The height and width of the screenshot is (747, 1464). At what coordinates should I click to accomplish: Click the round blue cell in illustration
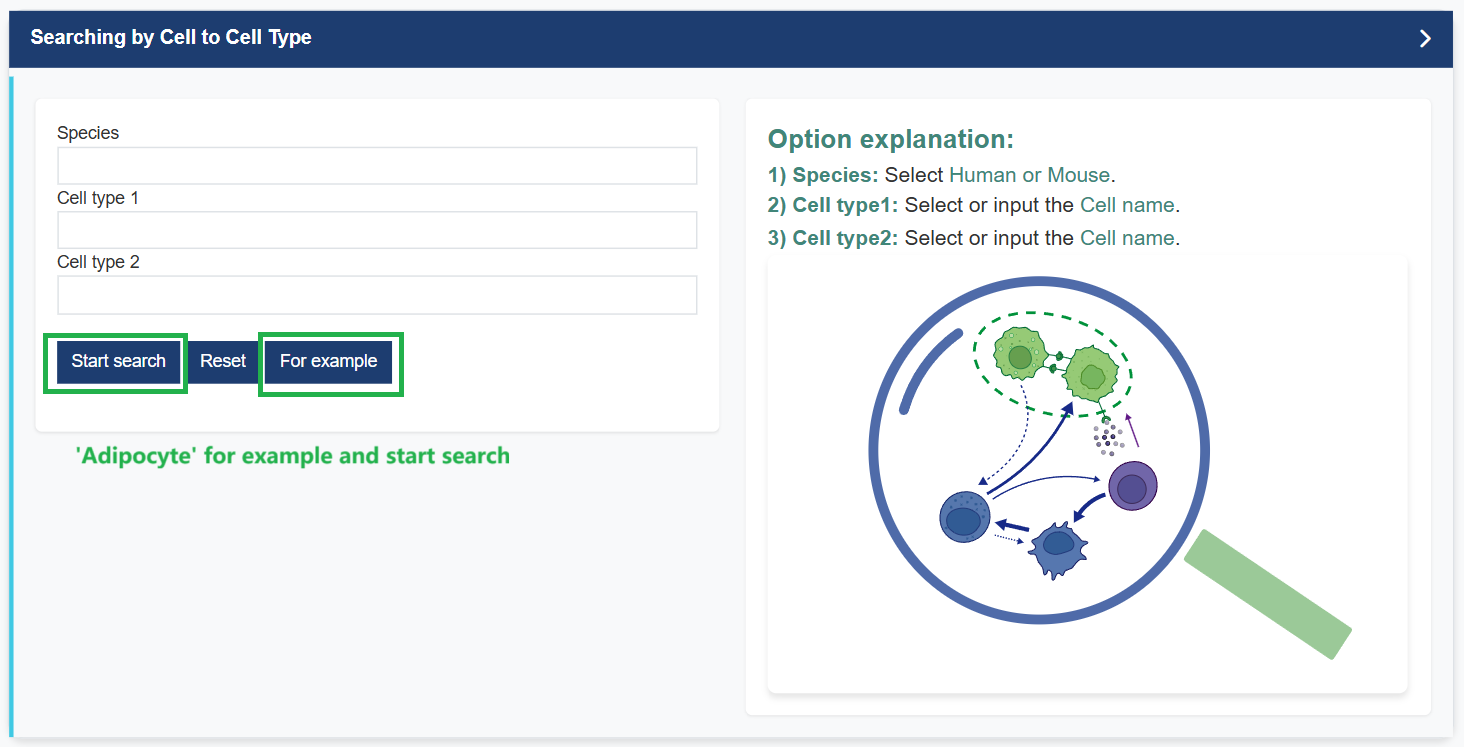(965, 518)
